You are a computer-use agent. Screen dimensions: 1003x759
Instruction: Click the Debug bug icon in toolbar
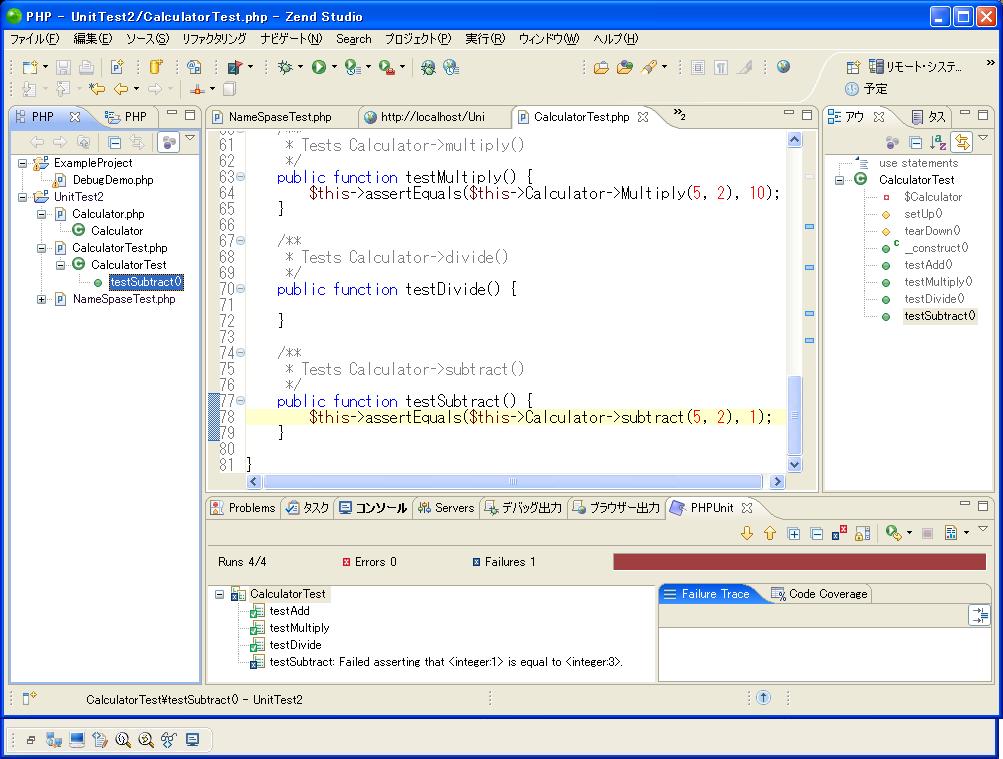click(x=285, y=67)
